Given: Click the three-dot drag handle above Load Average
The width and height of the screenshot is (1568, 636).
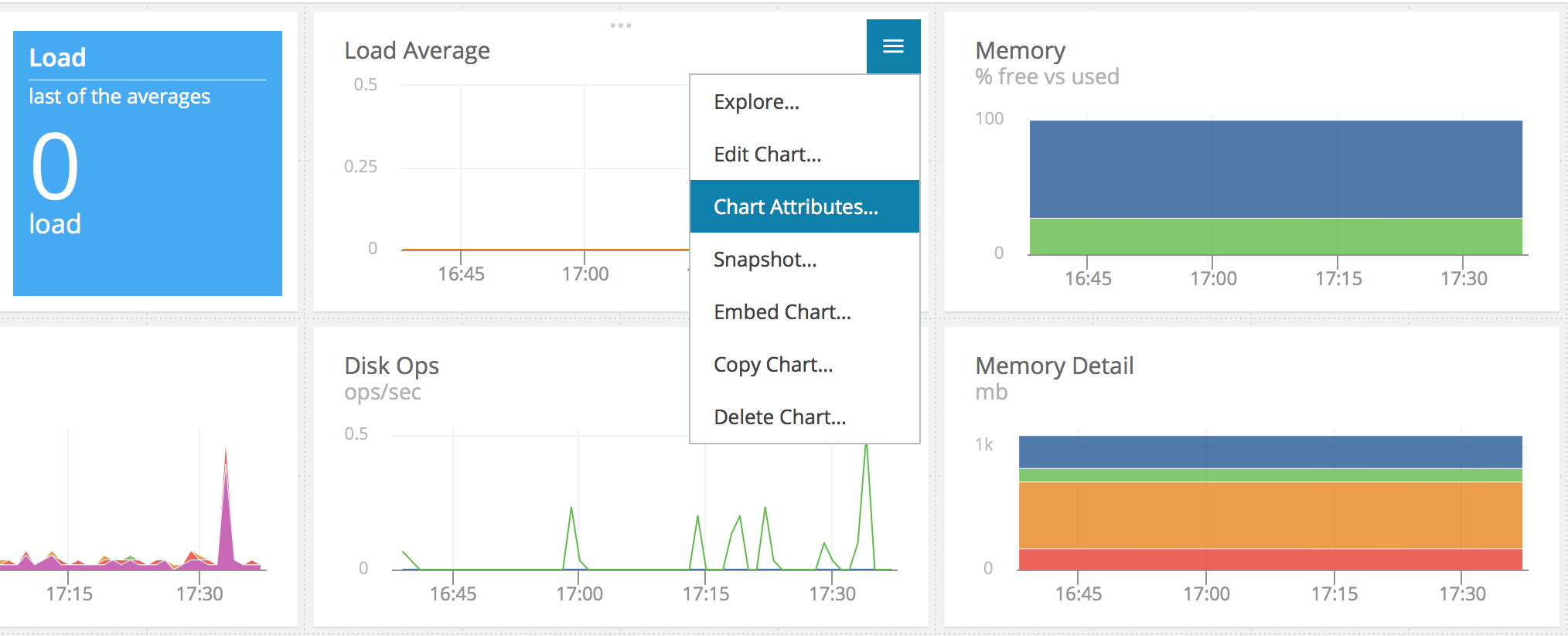Looking at the screenshot, I should coord(620,26).
